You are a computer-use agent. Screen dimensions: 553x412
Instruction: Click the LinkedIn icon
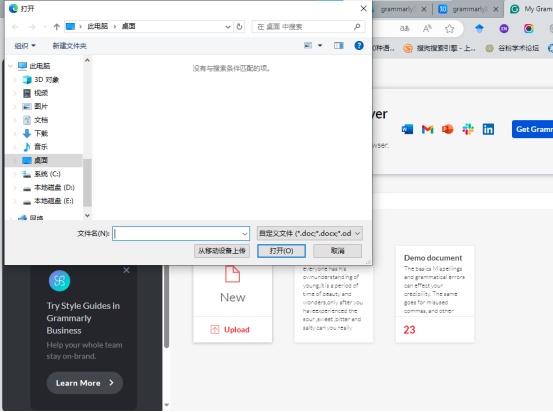tap(488, 129)
